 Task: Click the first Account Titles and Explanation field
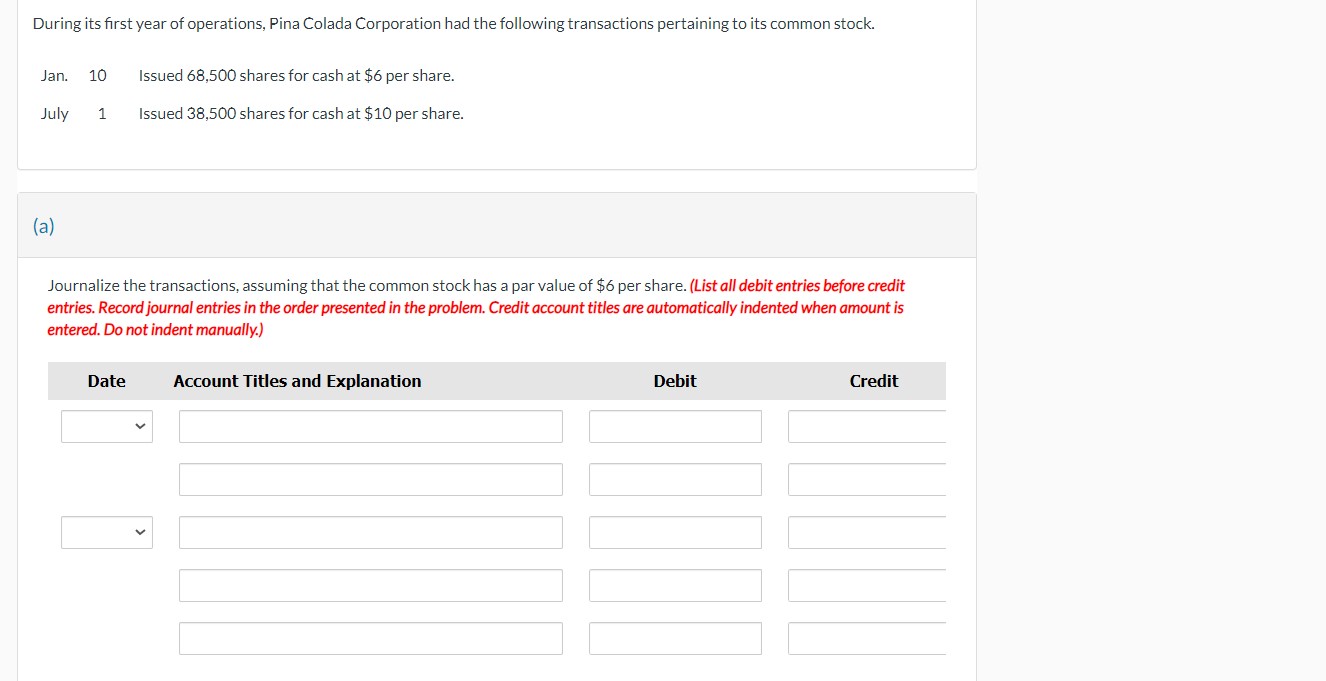point(370,426)
